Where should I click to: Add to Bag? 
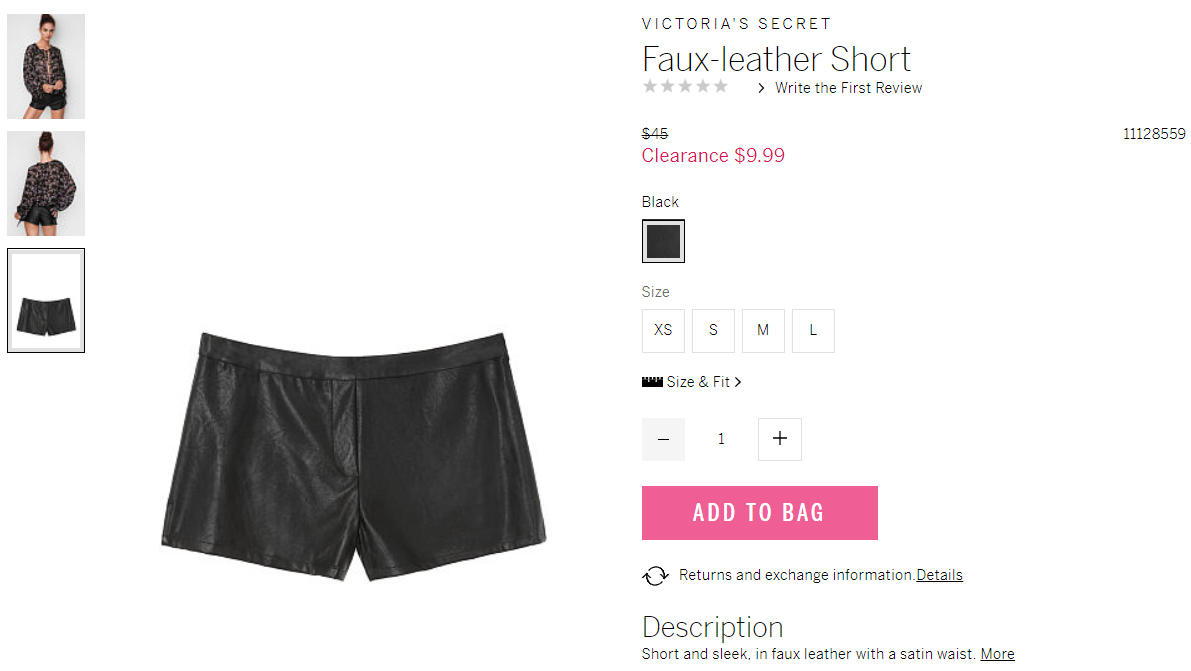point(760,513)
